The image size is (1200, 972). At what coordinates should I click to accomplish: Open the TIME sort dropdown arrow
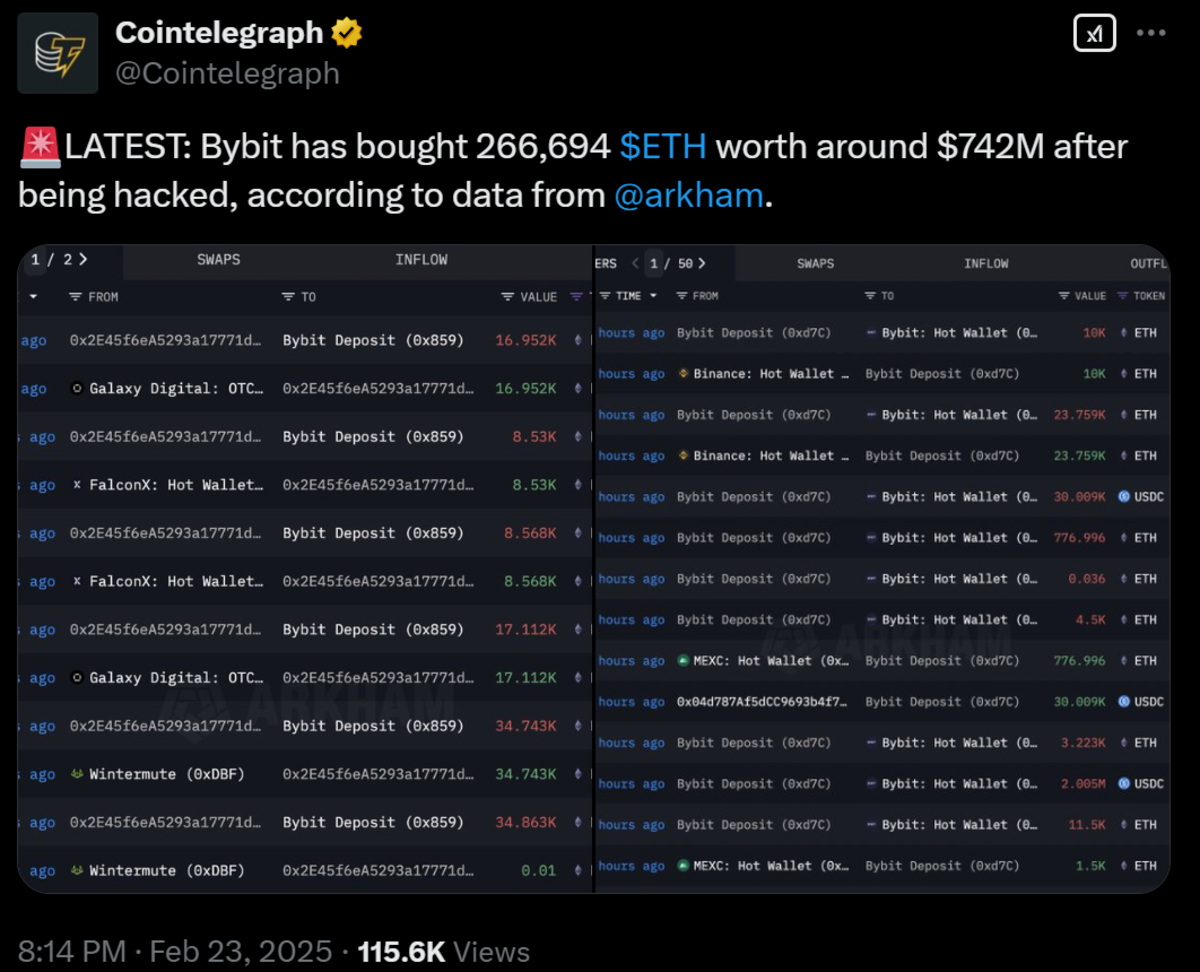654,296
